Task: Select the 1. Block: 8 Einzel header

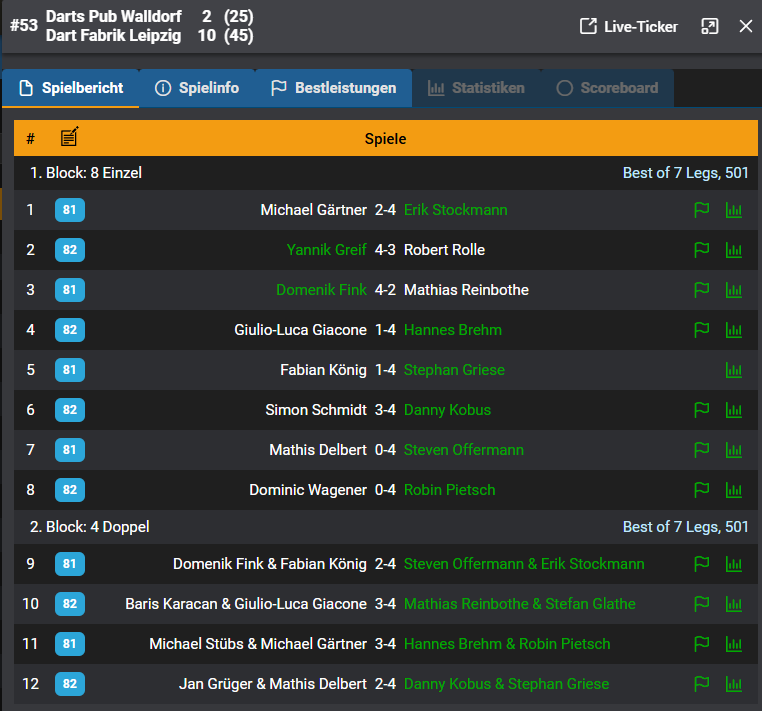Action: [x=86, y=173]
